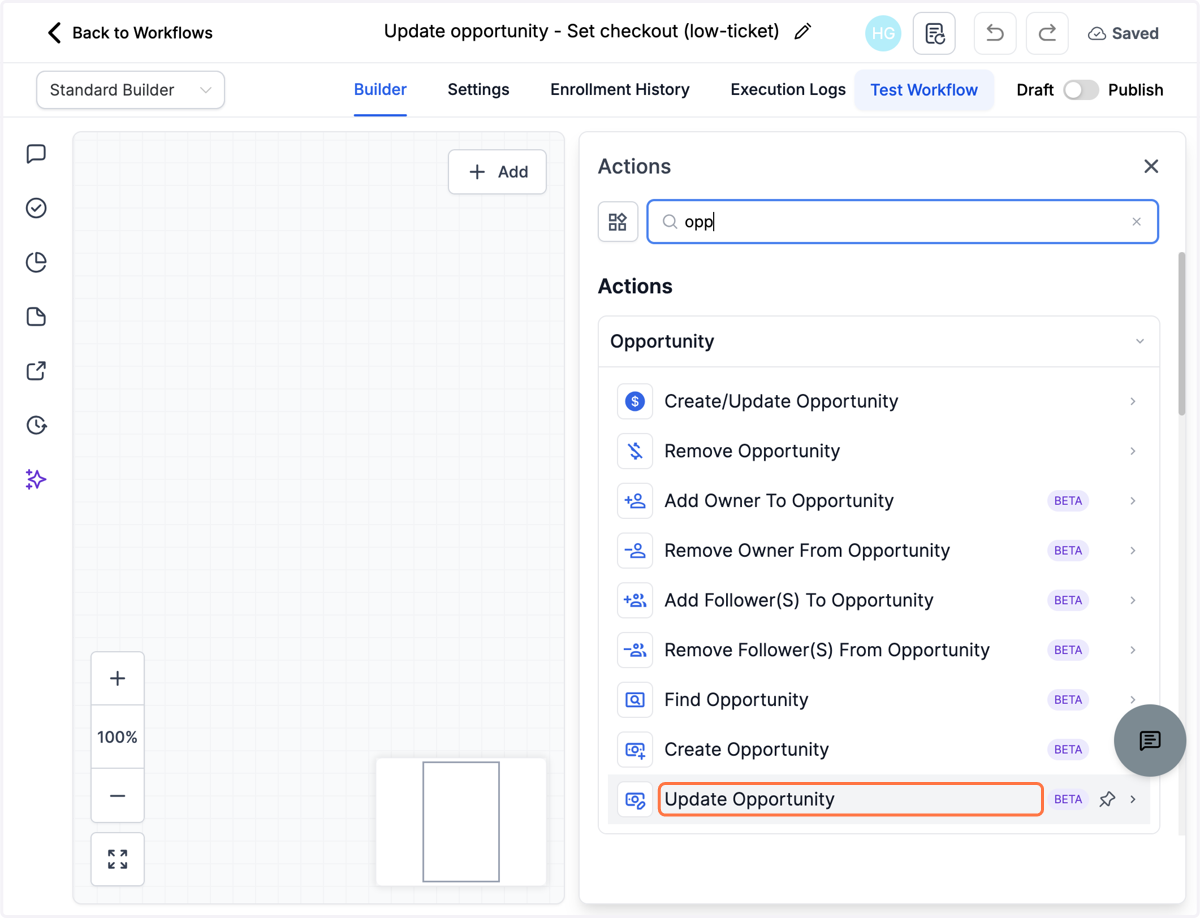
Task: Click the Test Workflow button
Action: 924,90
